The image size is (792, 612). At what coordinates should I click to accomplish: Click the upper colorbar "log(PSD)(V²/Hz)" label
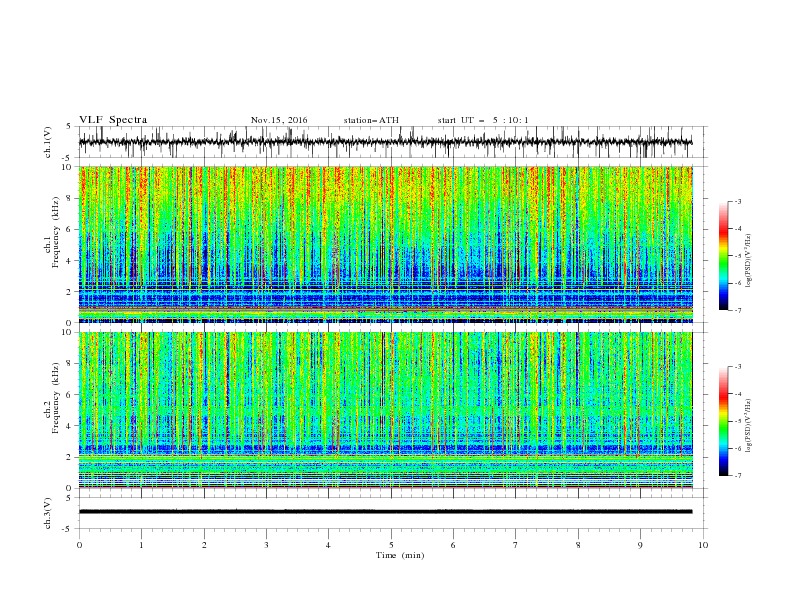pyautogui.click(x=749, y=261)
